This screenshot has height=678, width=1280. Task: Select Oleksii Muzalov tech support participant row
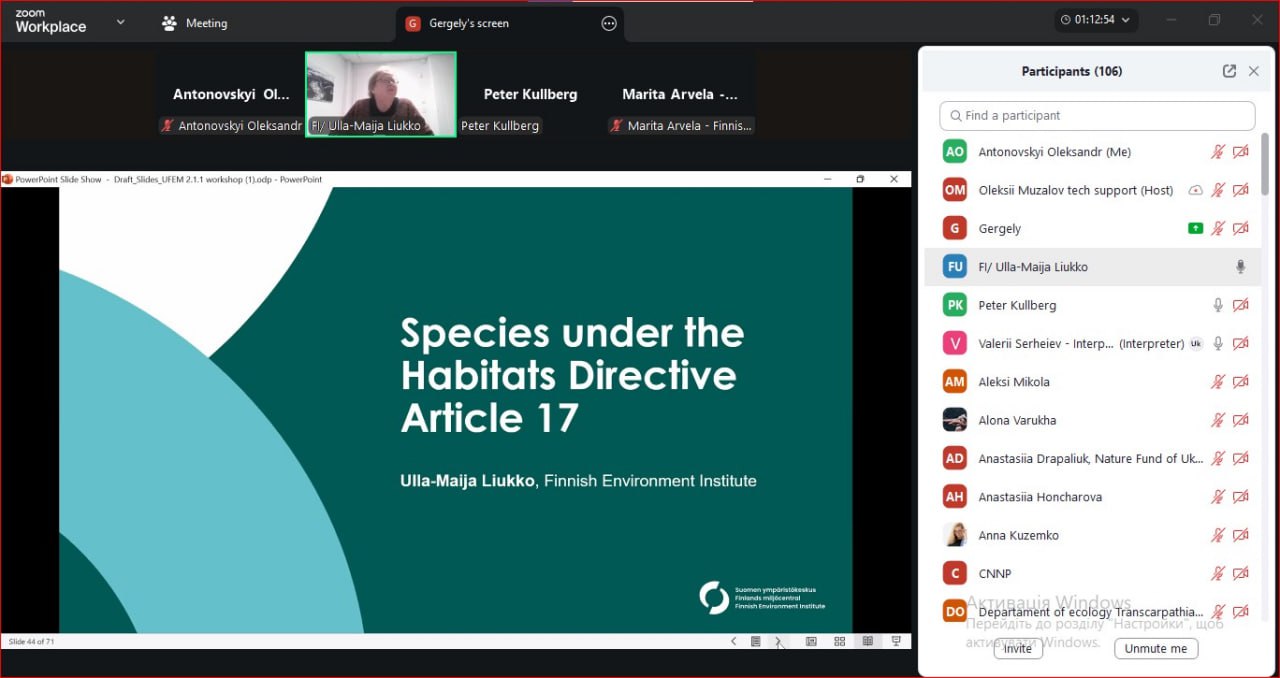click(1092, 190)
